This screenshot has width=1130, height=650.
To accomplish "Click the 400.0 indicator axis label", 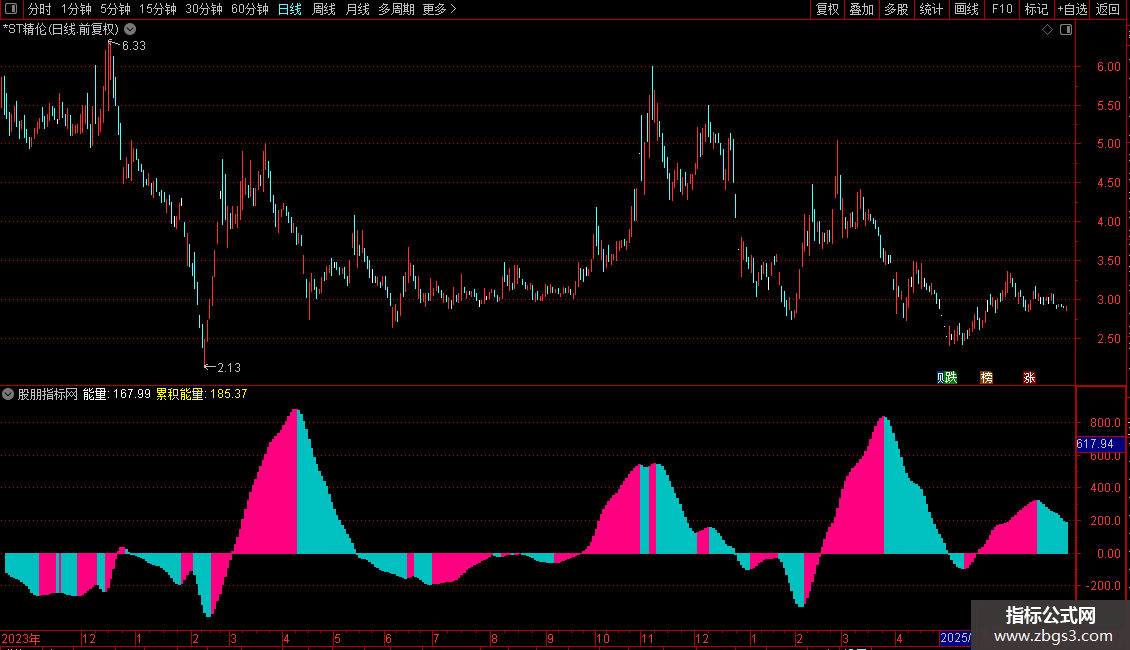I will (1105, 488).
